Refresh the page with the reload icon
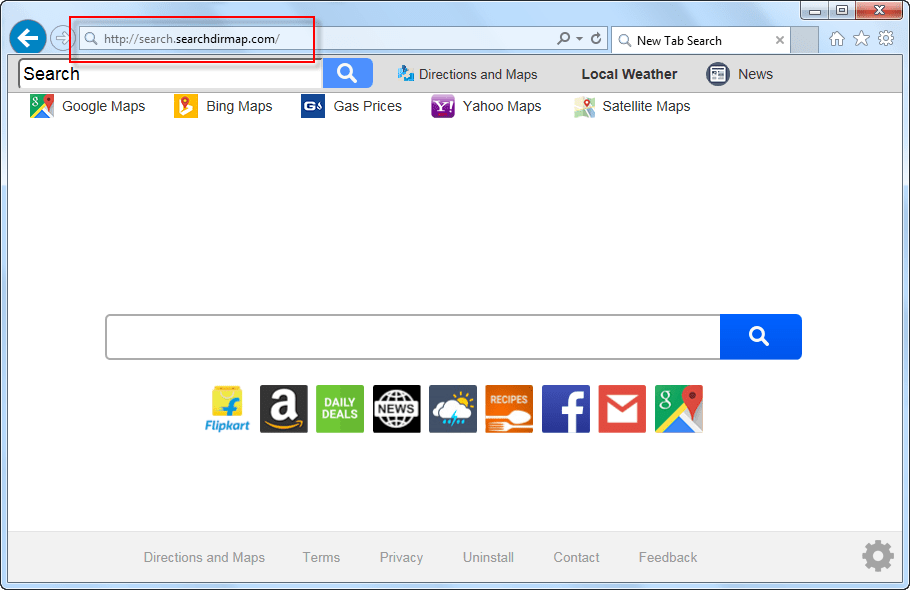This screenshot has width=910, height=590. click(596, 39)
